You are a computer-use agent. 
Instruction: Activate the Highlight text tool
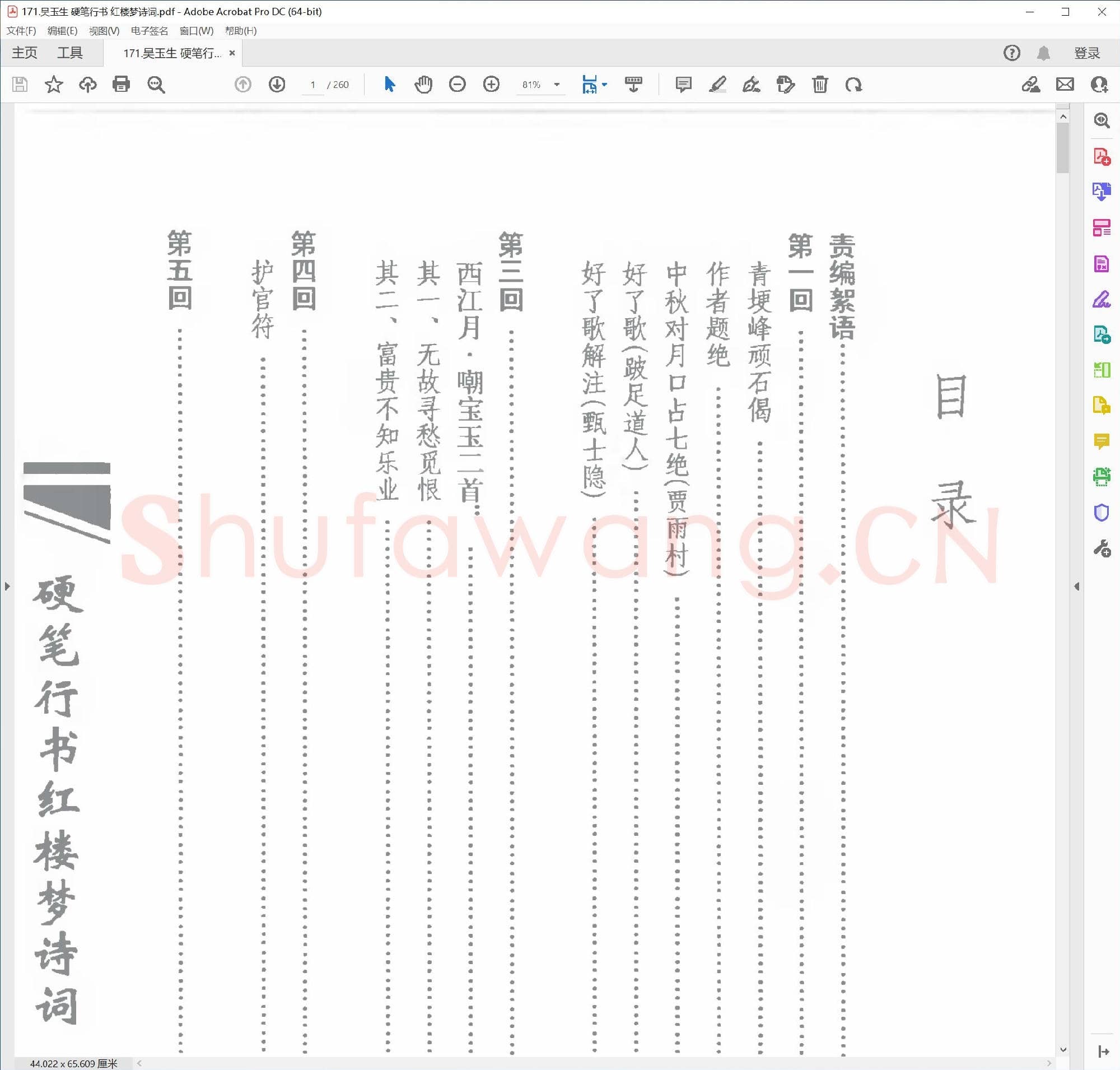(x=717, y=85)
